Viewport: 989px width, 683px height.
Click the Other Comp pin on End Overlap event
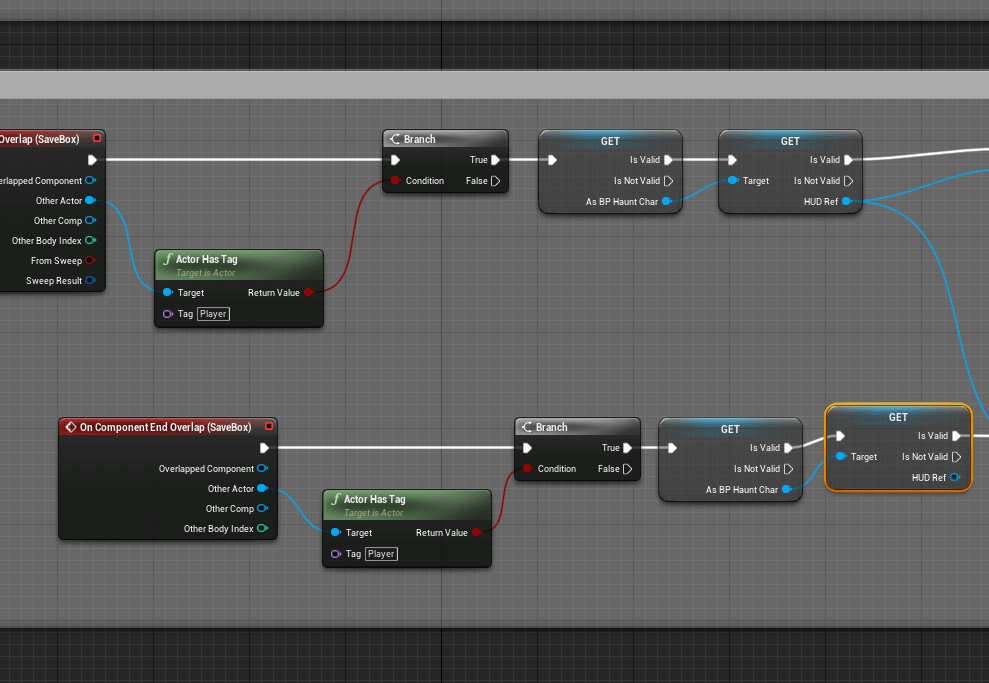(262, 509)
